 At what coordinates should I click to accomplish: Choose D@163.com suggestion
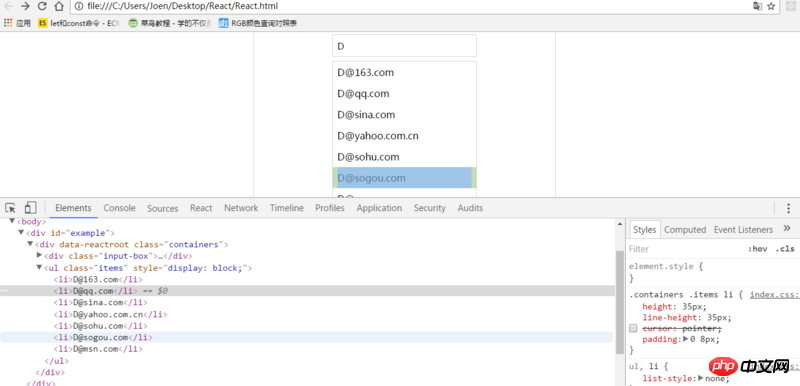(x=404, y=72)
